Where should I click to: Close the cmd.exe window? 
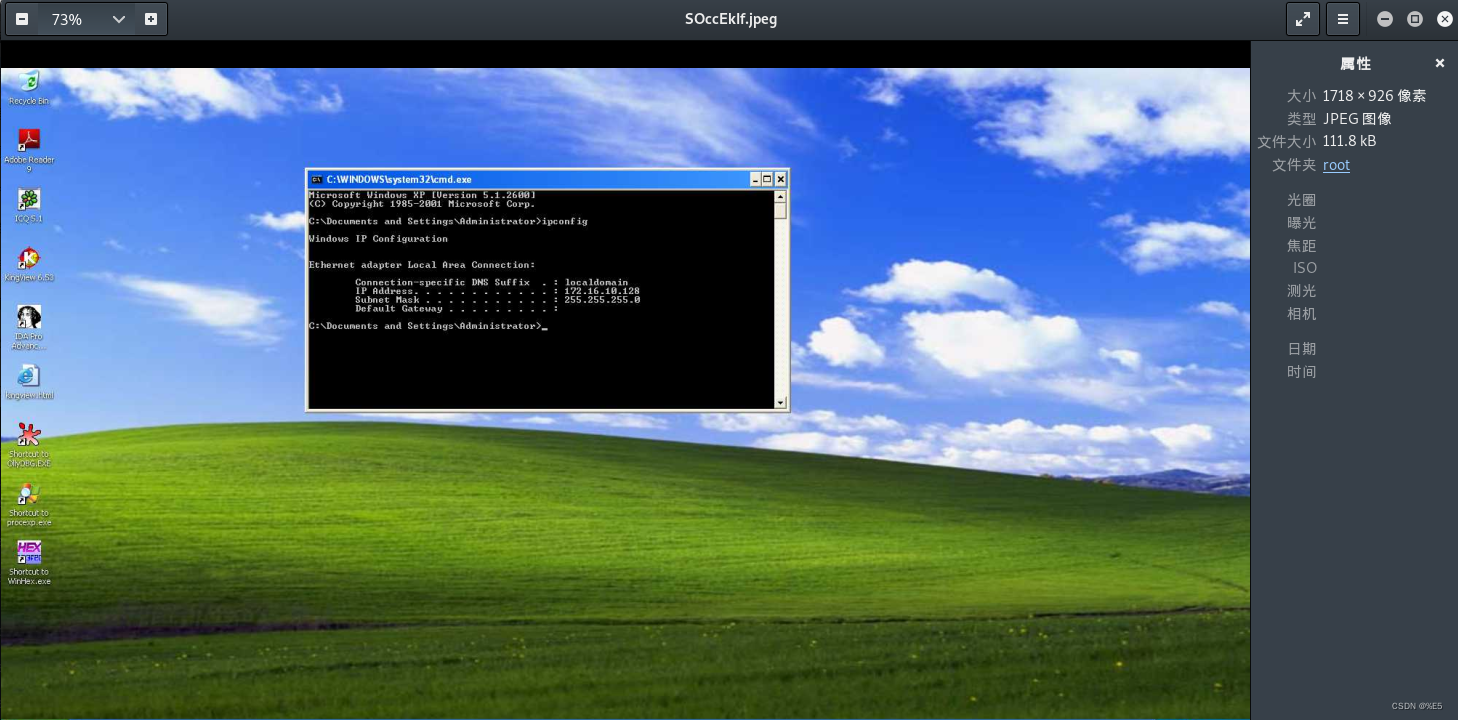[781, 179]
